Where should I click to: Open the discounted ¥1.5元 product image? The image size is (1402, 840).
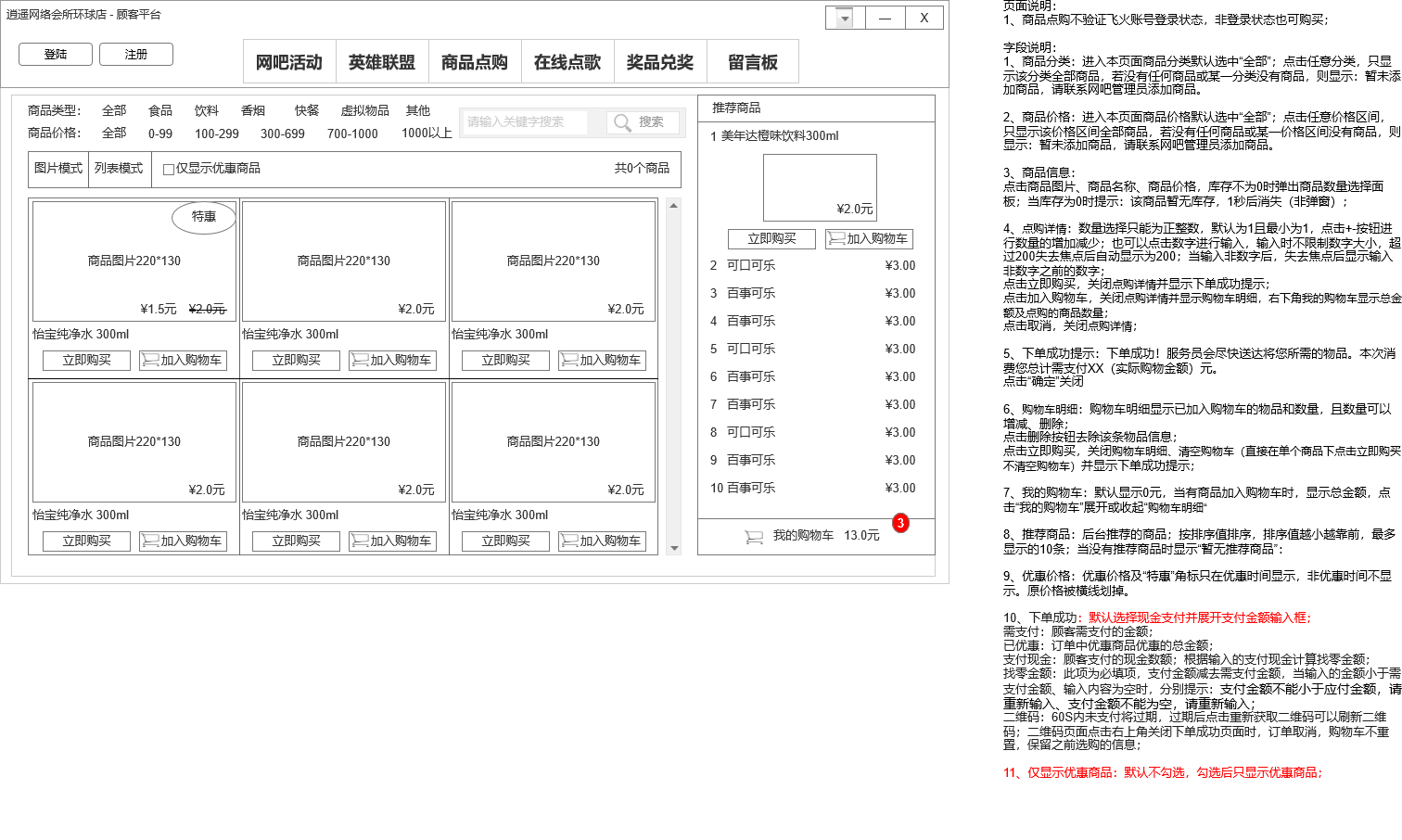[134, 261]
